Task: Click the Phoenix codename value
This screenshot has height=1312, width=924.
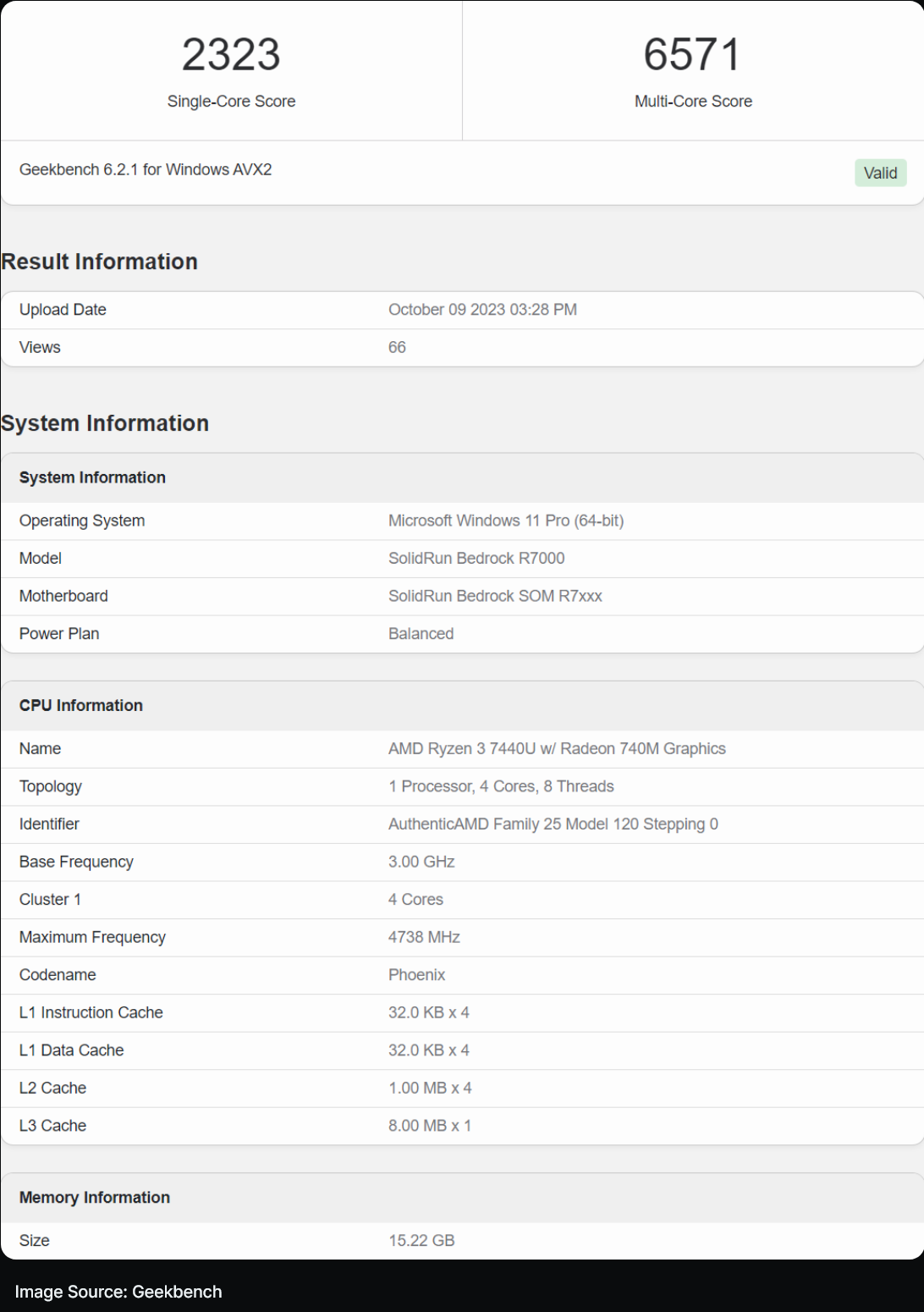Action: coord(416,974)
